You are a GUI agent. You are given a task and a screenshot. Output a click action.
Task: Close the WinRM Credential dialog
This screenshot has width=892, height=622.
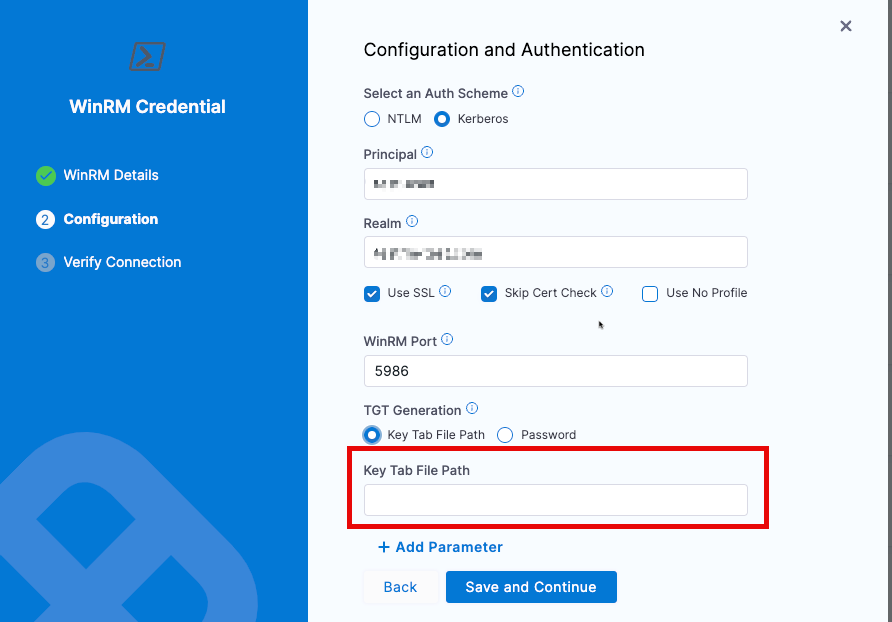[846, 26]
